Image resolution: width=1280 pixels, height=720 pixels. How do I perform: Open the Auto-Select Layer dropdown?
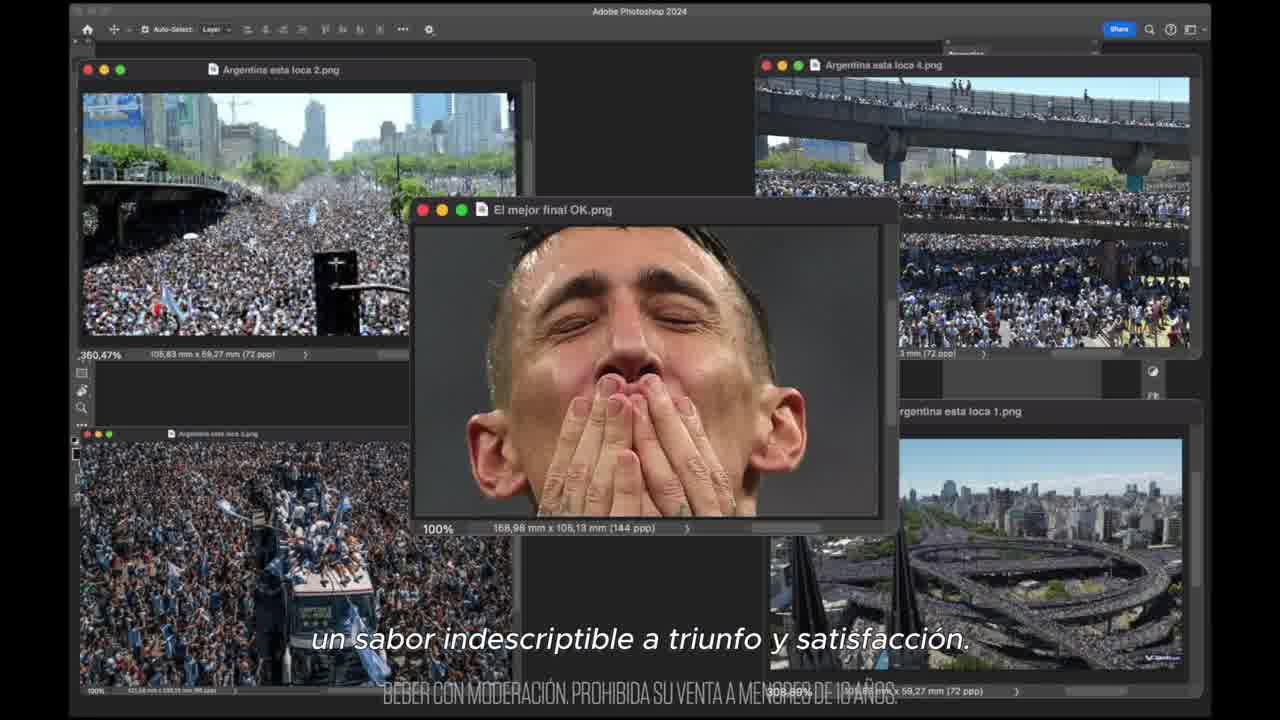click(215, 30)
